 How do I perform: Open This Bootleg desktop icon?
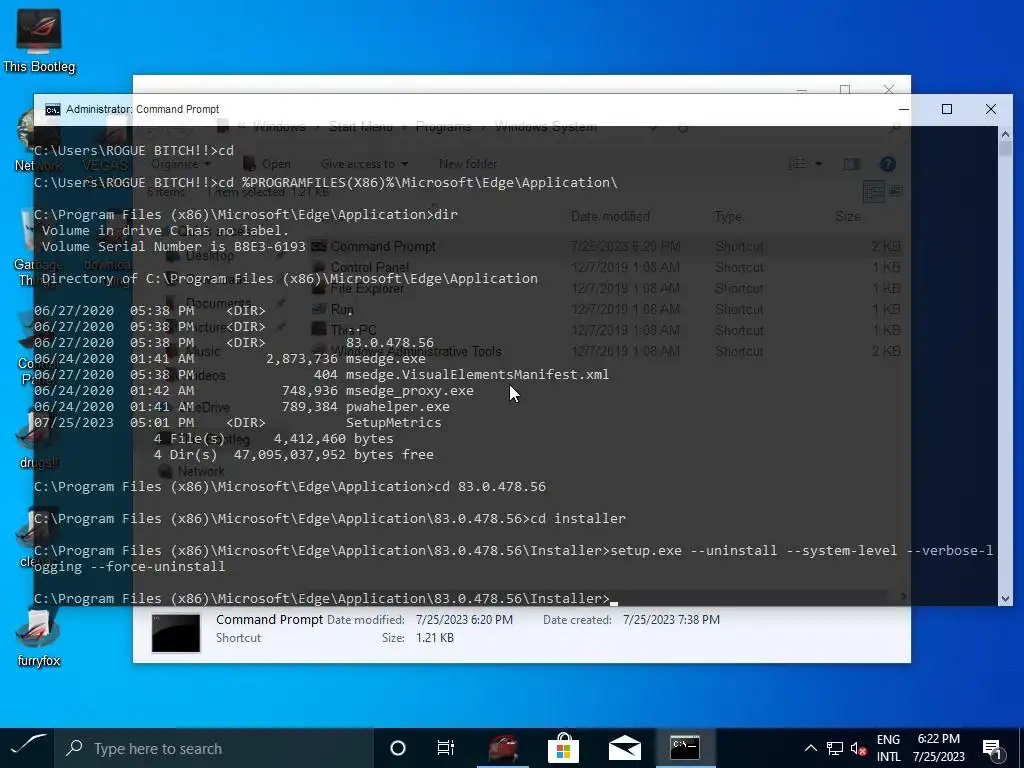click(x=39, y=40)
